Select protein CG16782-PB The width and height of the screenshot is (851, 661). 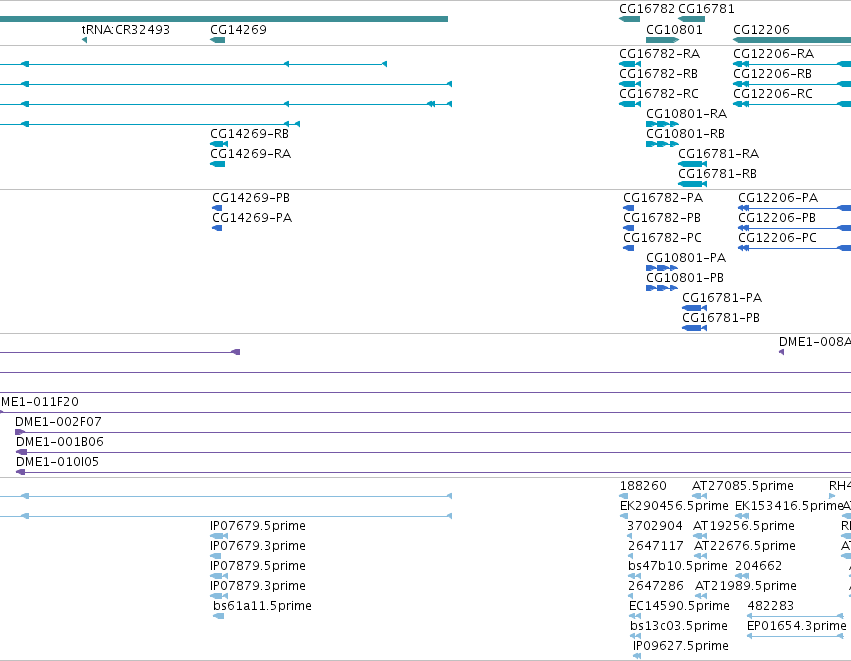pos(662,218)
